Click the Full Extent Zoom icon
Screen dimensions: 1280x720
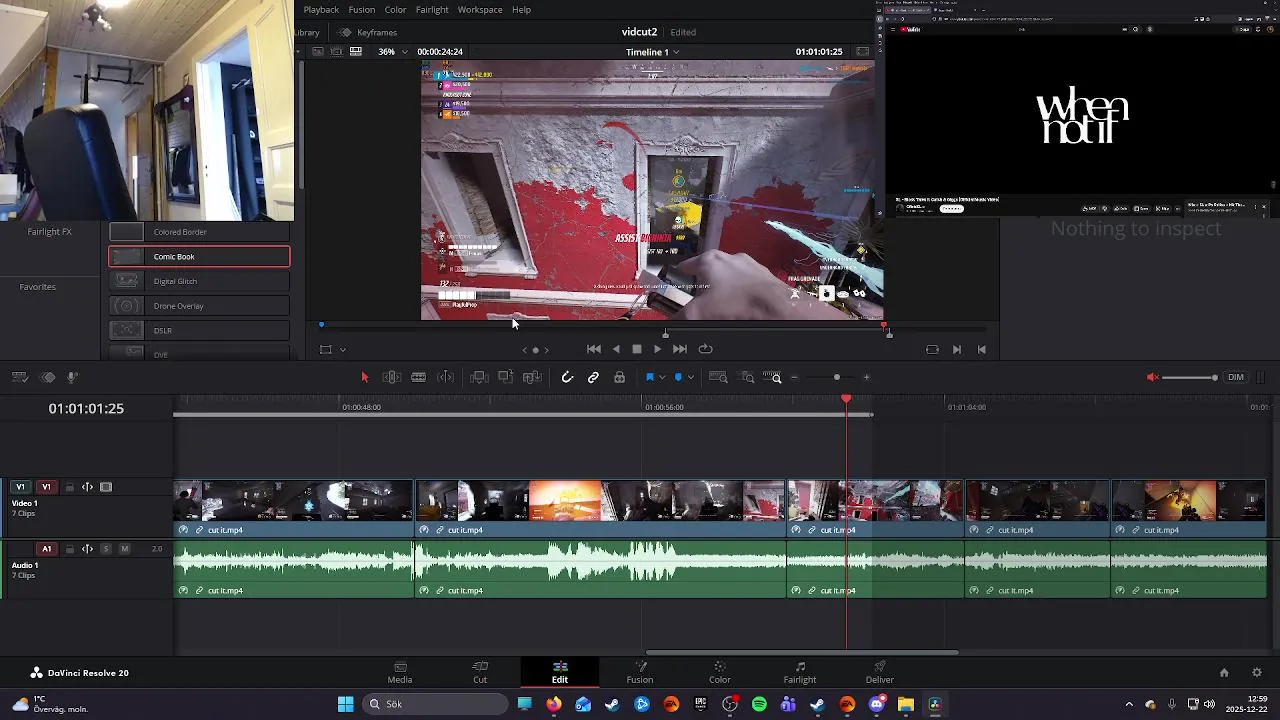(718, 377)
